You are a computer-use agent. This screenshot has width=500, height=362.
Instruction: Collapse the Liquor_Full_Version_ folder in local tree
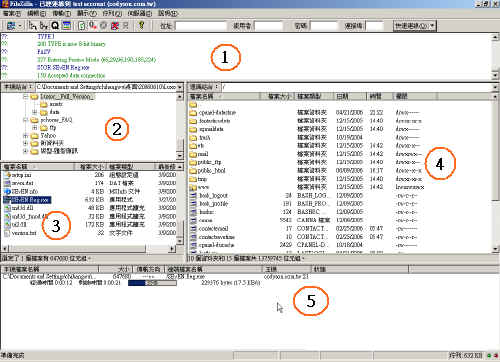tap(25, 97)
